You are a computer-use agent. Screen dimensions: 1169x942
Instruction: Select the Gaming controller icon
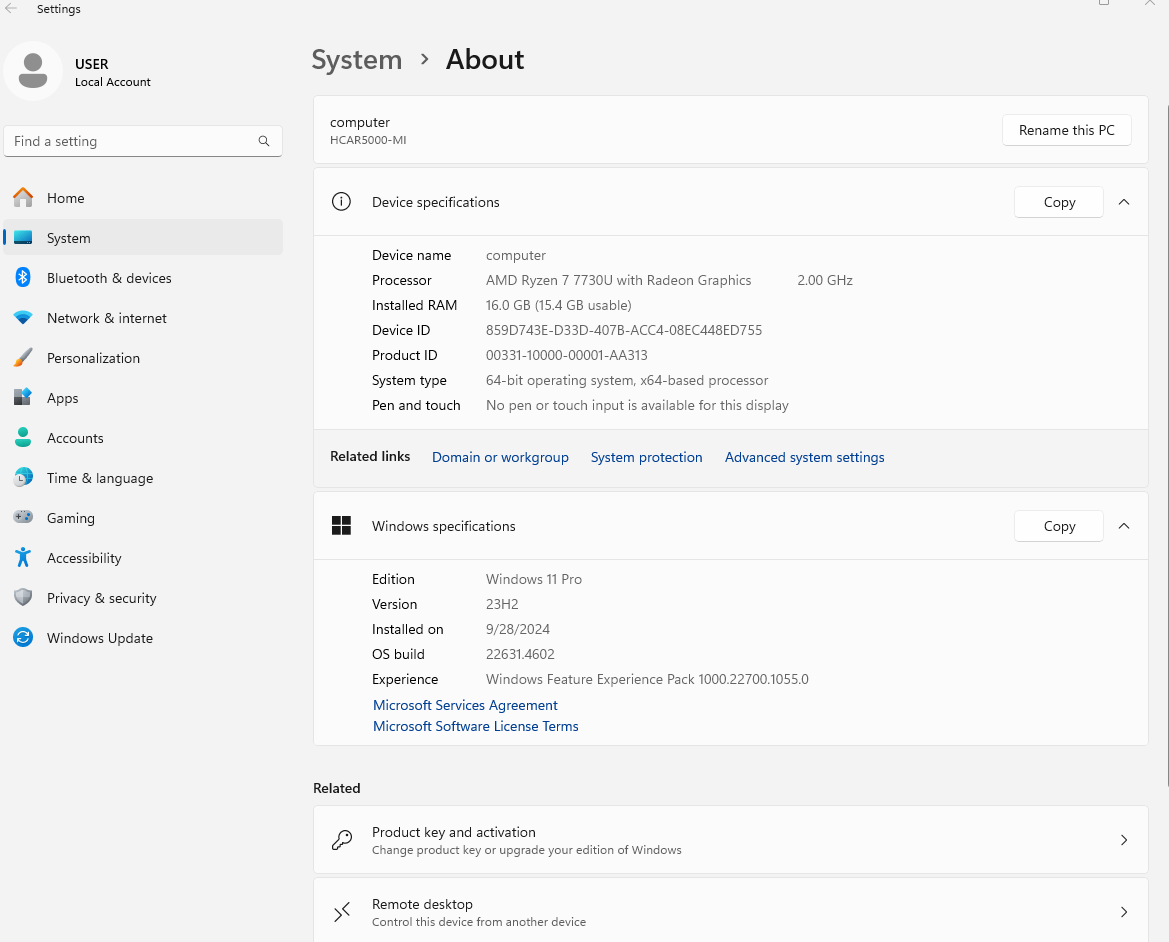pyautogui.click(x=23, y=516)
